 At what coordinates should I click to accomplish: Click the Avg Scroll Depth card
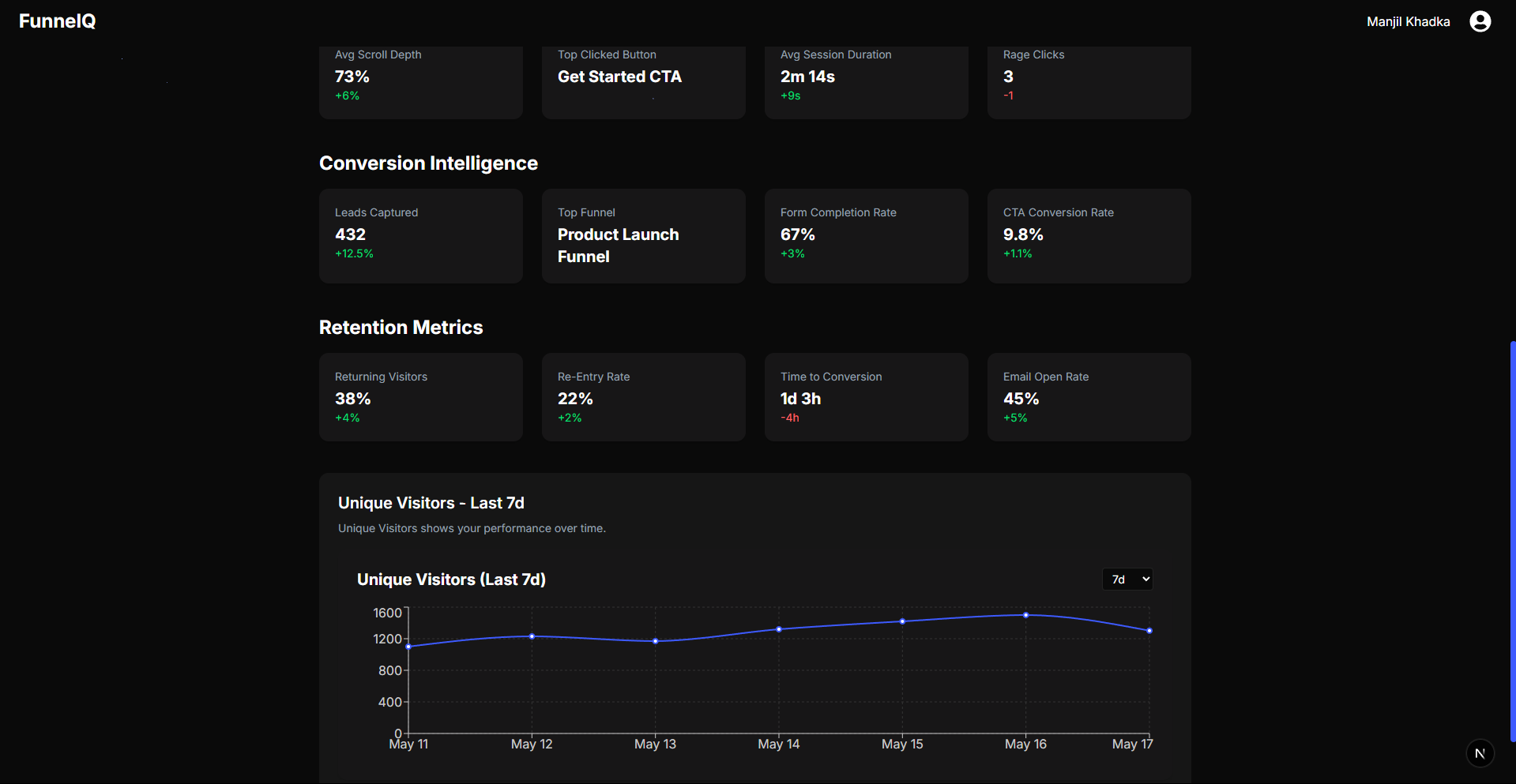click(420, 79)
